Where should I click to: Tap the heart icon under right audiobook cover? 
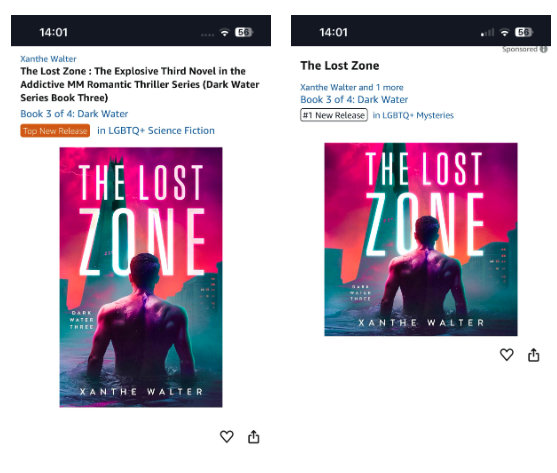507,354
